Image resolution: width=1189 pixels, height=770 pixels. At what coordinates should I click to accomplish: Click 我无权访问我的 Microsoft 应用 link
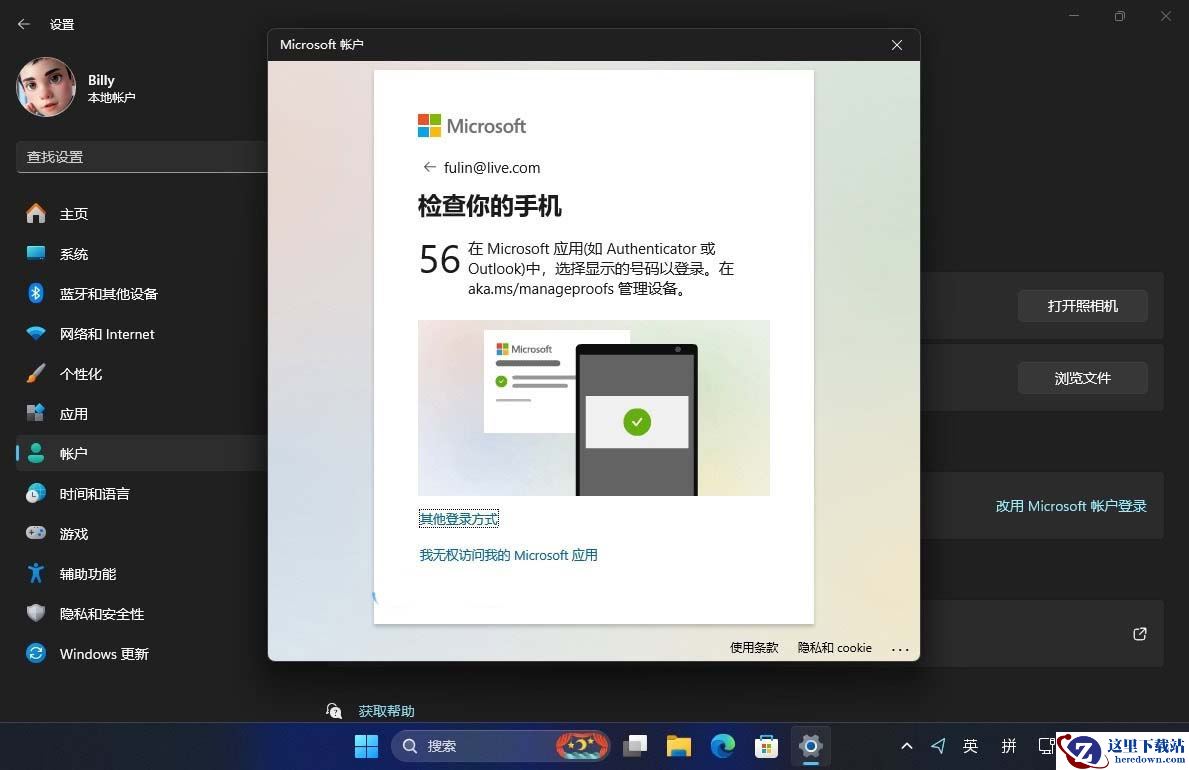point(509,555)
